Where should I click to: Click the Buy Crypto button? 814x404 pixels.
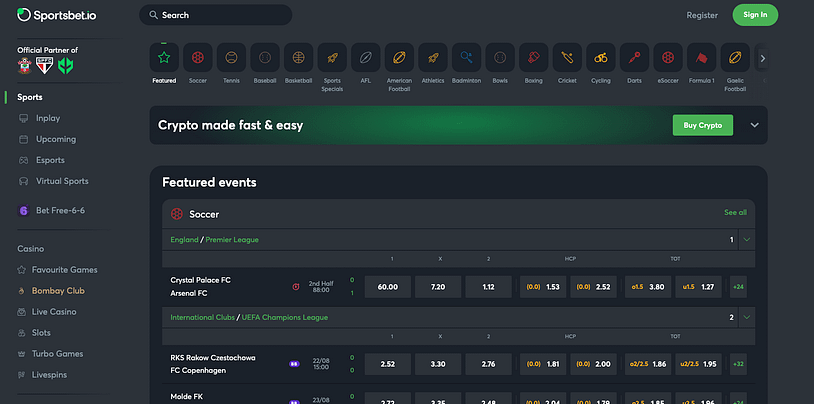point(703,125)
